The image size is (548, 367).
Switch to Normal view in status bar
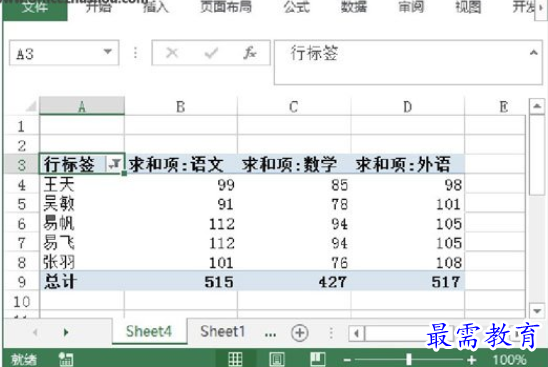pyautogui.click(x=235, y=359)
